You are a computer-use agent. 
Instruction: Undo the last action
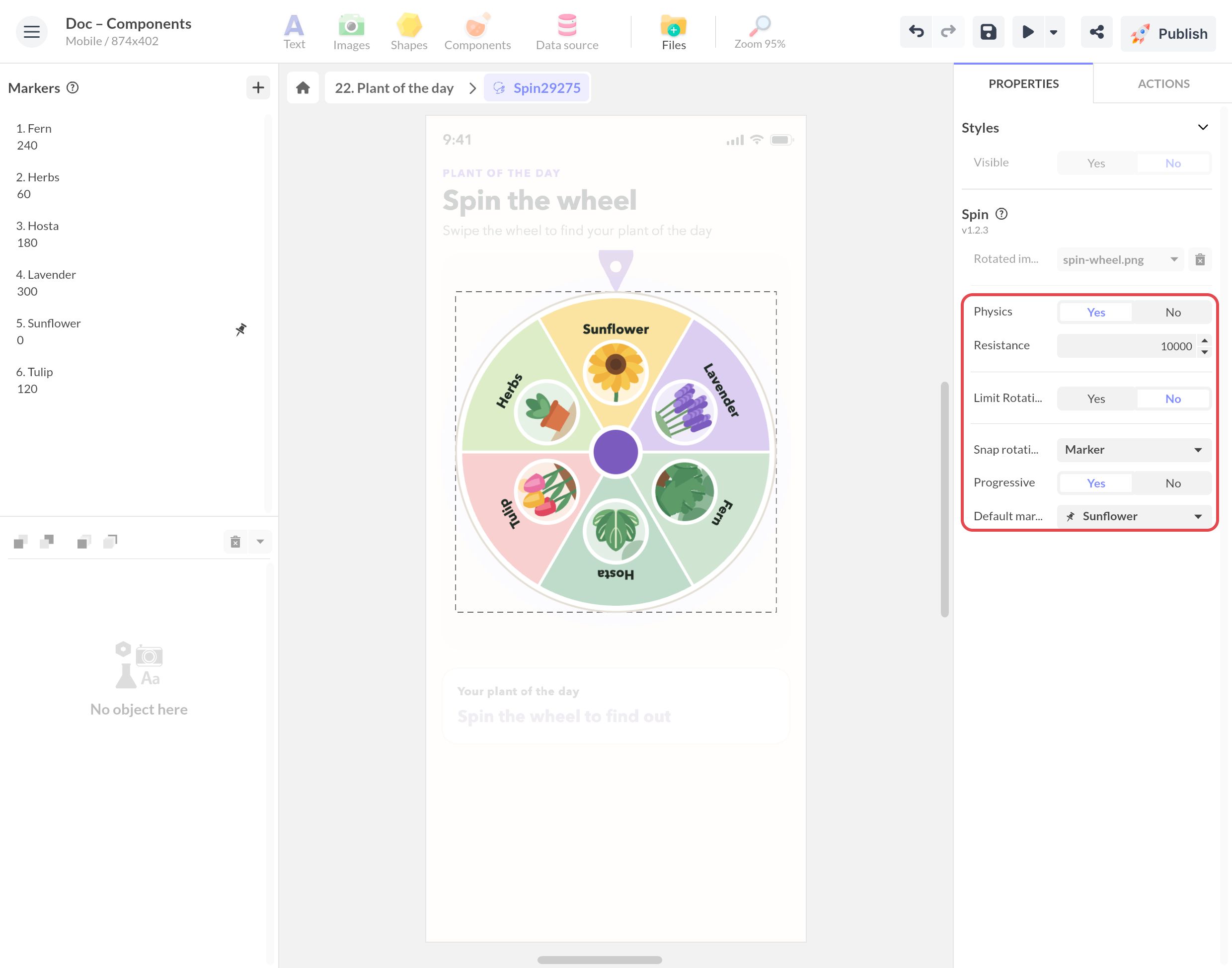coord(916,32)
